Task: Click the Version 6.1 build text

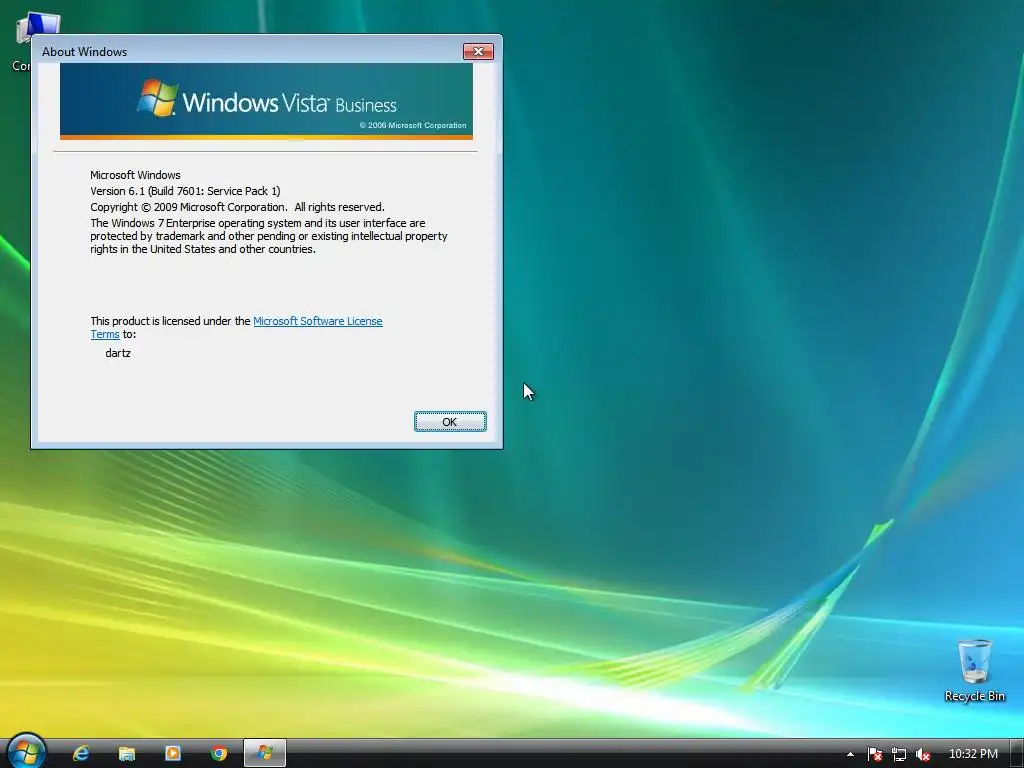Action: [x=185, y=191]
